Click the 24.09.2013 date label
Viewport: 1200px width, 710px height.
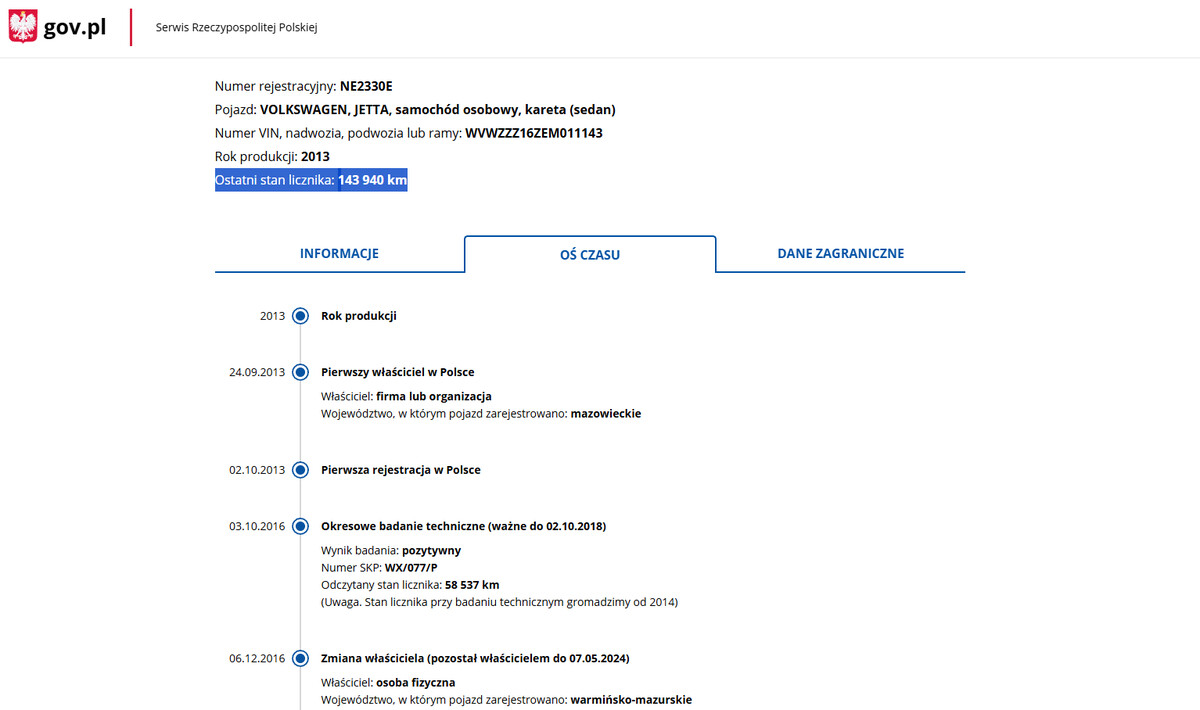[x=257, y=372]
